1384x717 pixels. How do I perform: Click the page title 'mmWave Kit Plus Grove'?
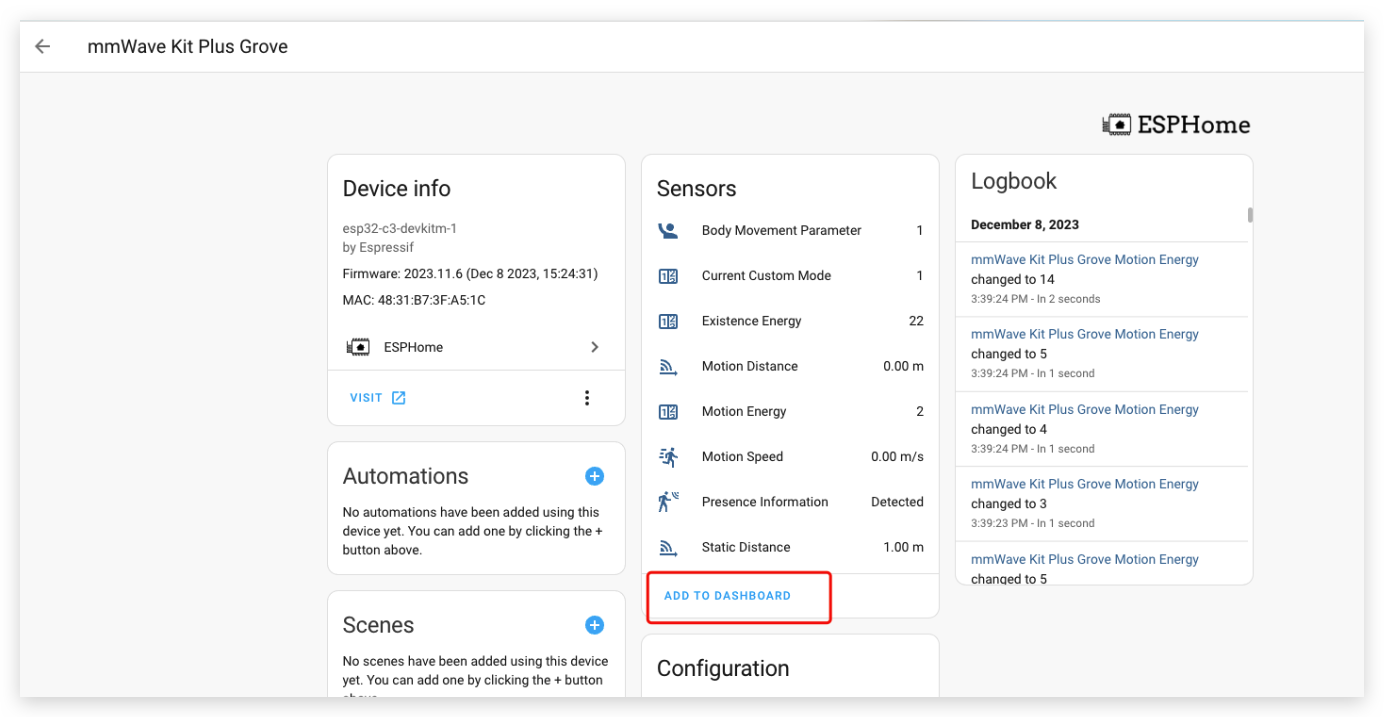tap(188, 46)
